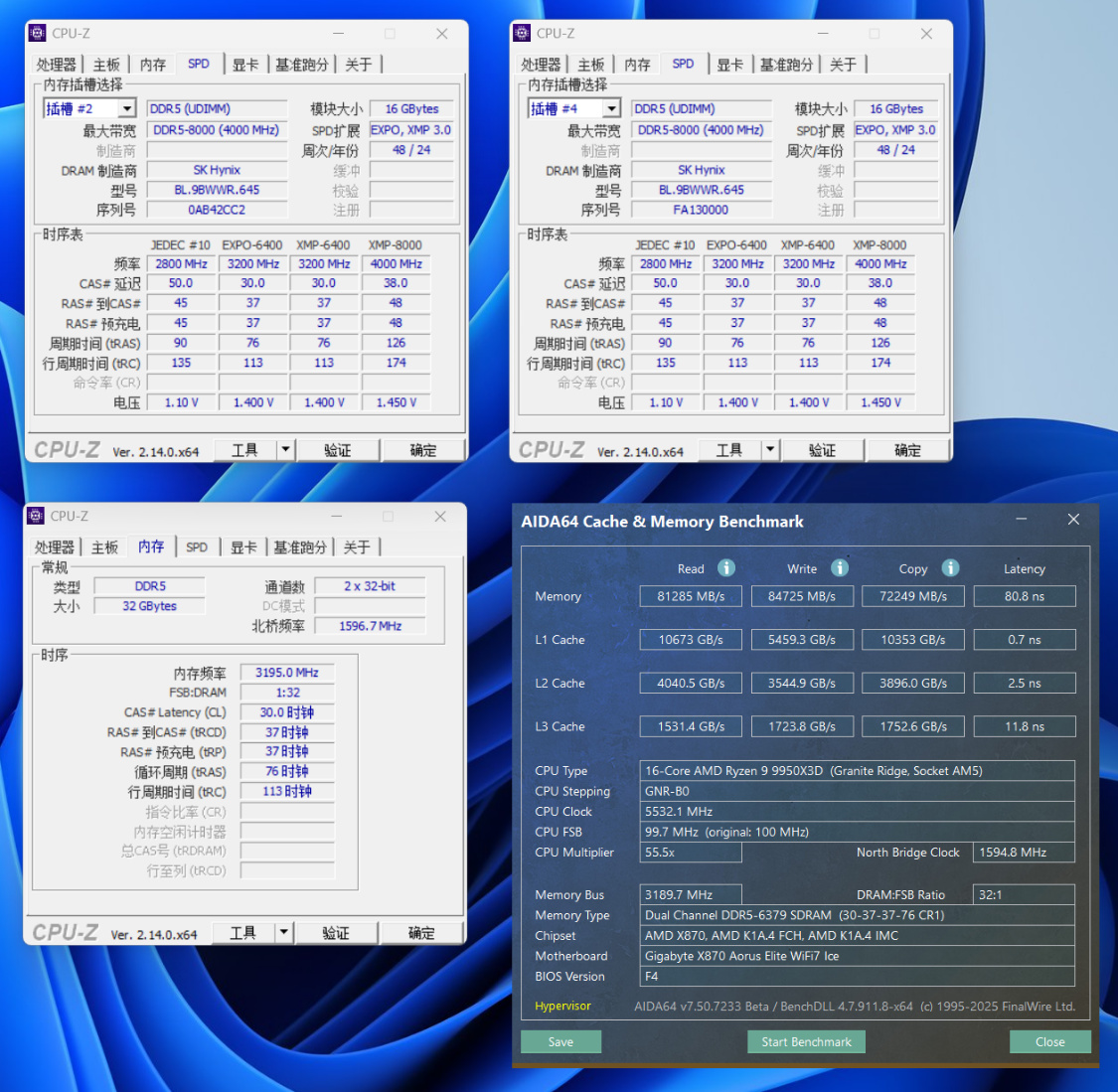Screen dimensions: 1118x1092
Task: Click CPU Type field 16-Core AMD Ryzen
Action: [x=857, y=770]
